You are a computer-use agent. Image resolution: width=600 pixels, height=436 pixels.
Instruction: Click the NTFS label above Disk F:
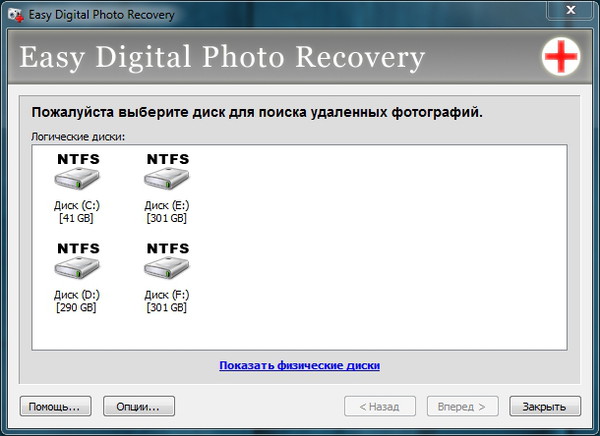pos(166,247)
